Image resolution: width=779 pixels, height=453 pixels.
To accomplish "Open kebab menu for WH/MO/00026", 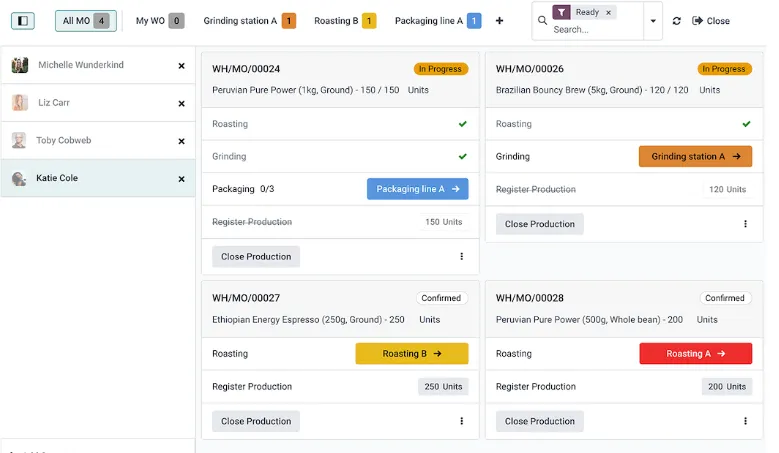I will point(745,224).
